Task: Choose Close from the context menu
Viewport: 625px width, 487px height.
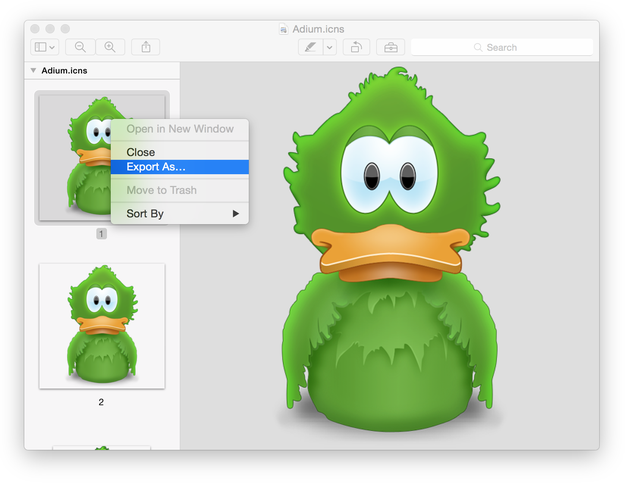Action: [180, 152]
